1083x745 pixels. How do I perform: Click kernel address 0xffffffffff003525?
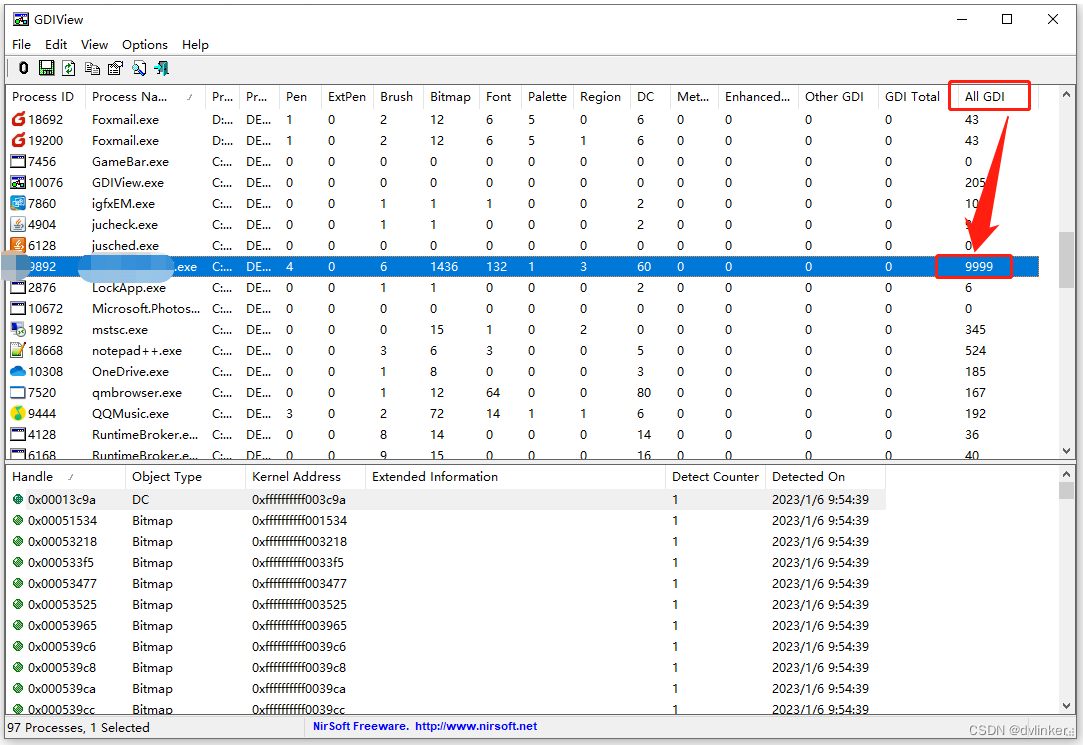[300, 604]
